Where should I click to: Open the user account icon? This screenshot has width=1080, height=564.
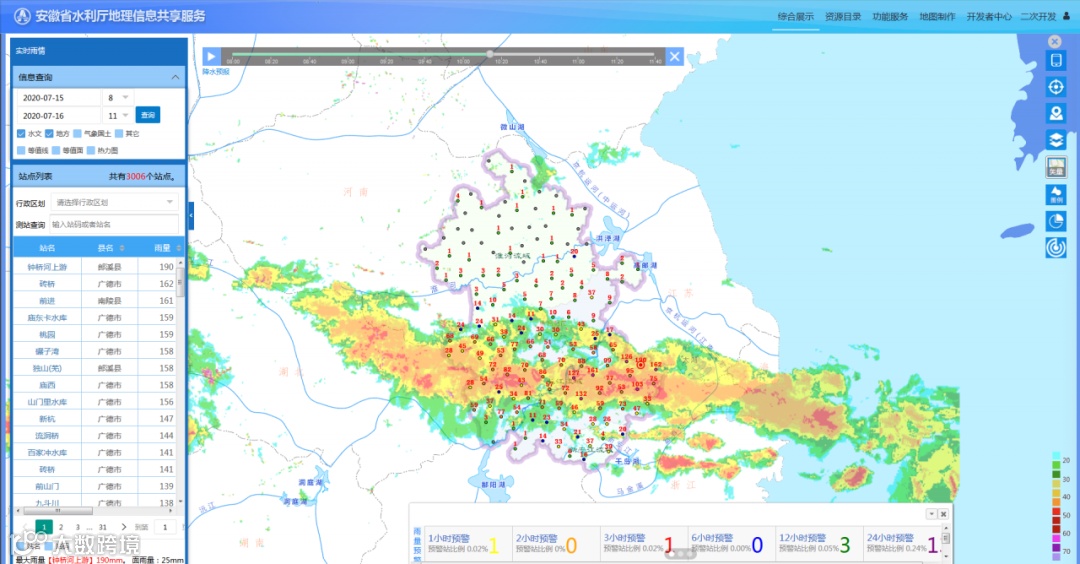coord(1066,17)
